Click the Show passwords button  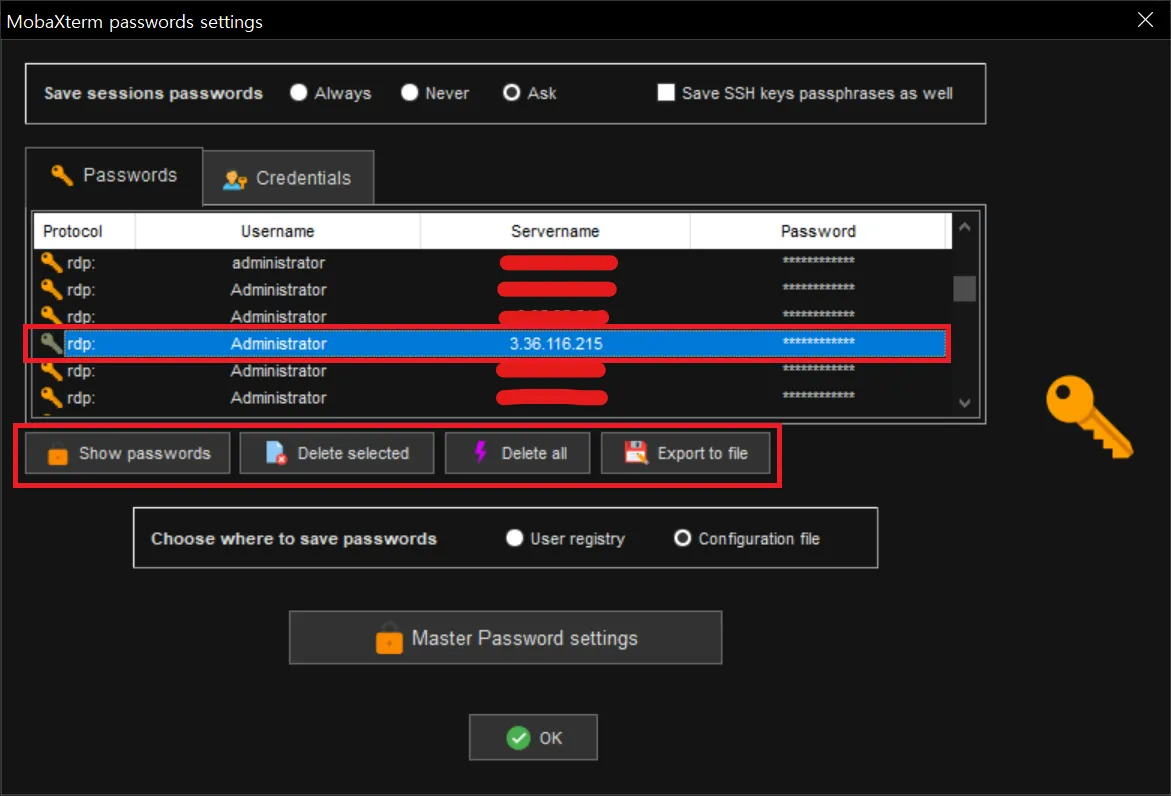tap(128, 453)
